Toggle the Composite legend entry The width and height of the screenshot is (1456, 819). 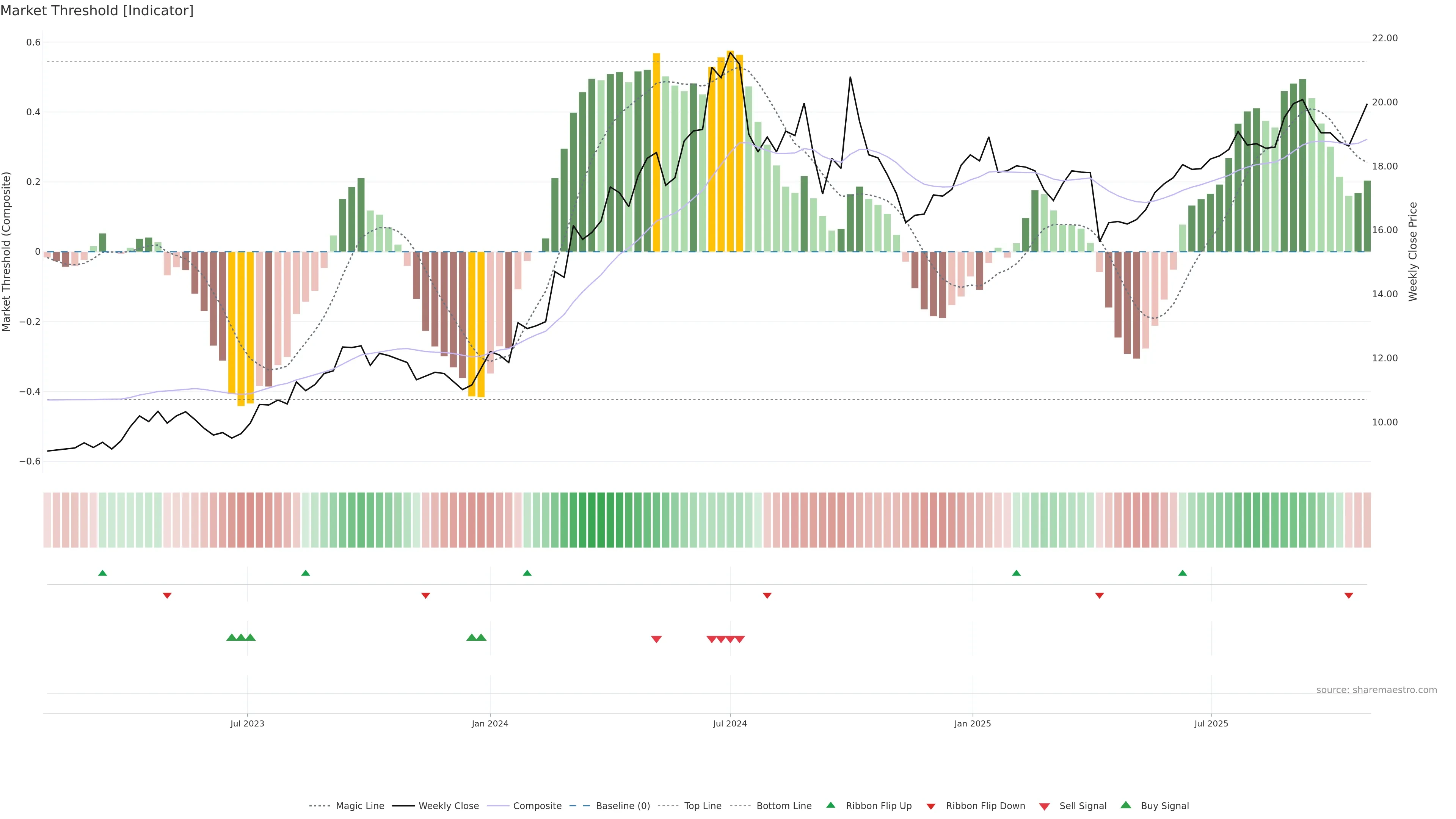(x=537, y=806)
